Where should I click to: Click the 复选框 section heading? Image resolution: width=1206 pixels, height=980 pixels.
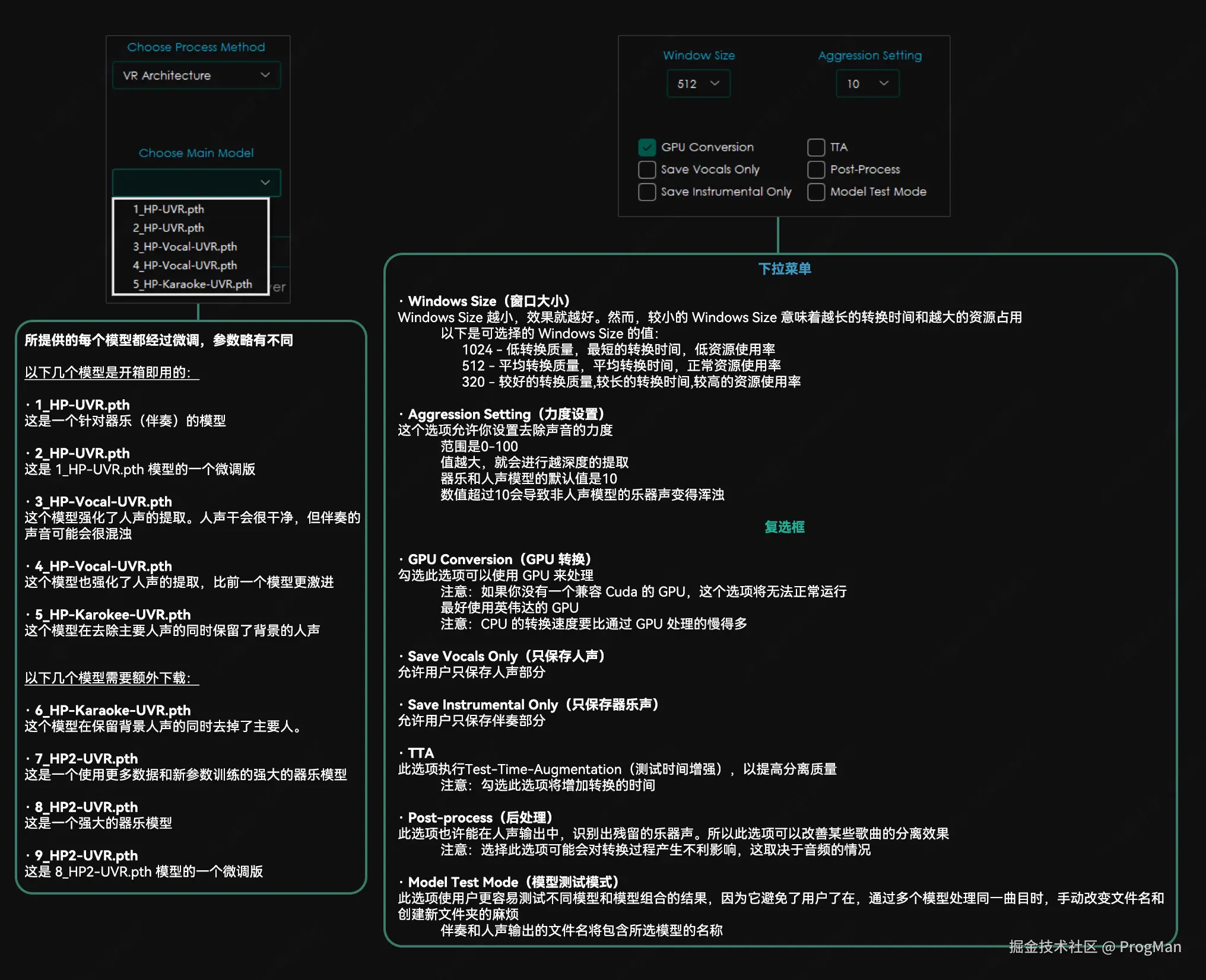click(x=784, y=527)
